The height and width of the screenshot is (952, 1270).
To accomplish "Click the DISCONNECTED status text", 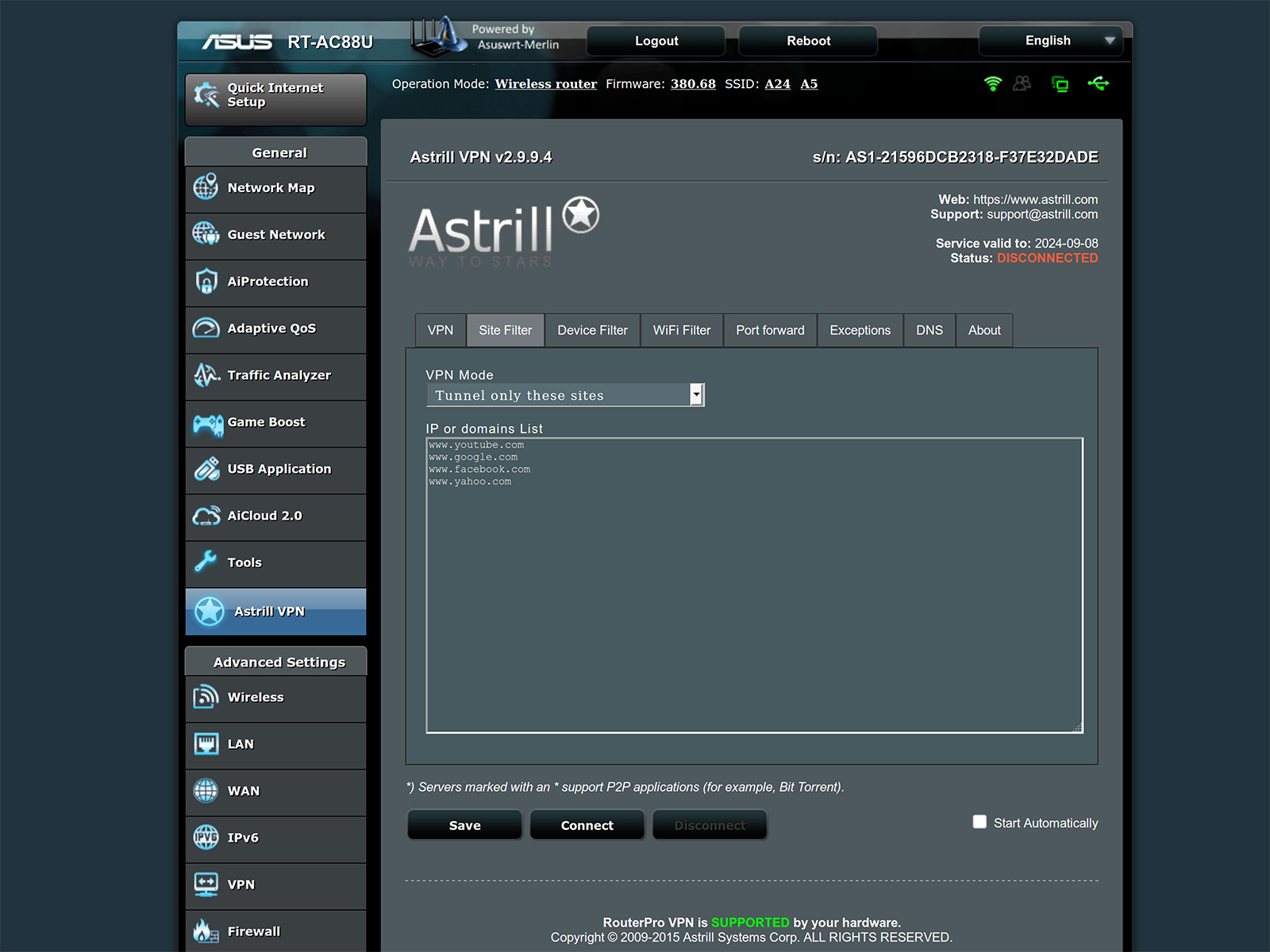I will 1048,258.
